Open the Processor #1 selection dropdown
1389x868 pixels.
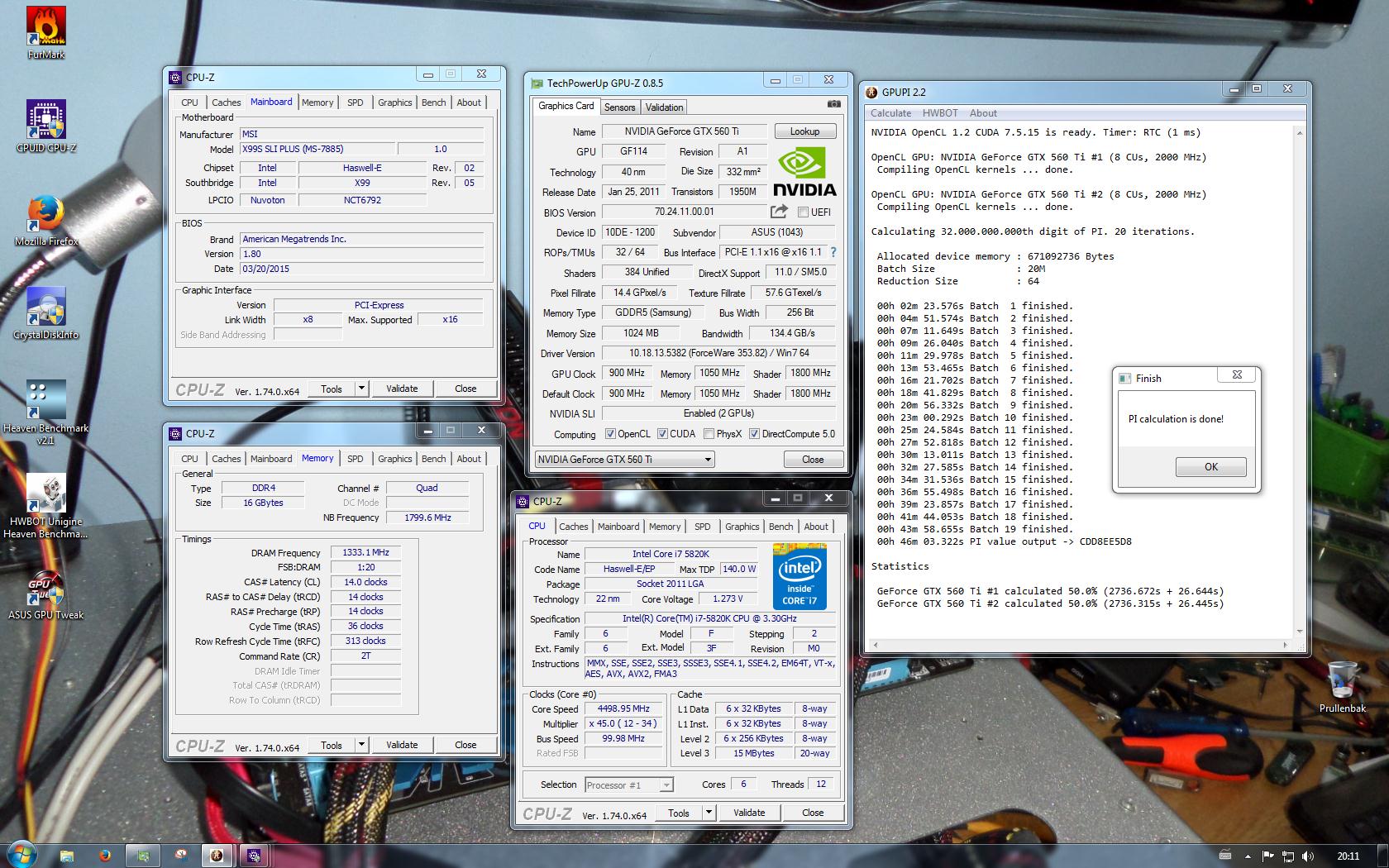629,785
